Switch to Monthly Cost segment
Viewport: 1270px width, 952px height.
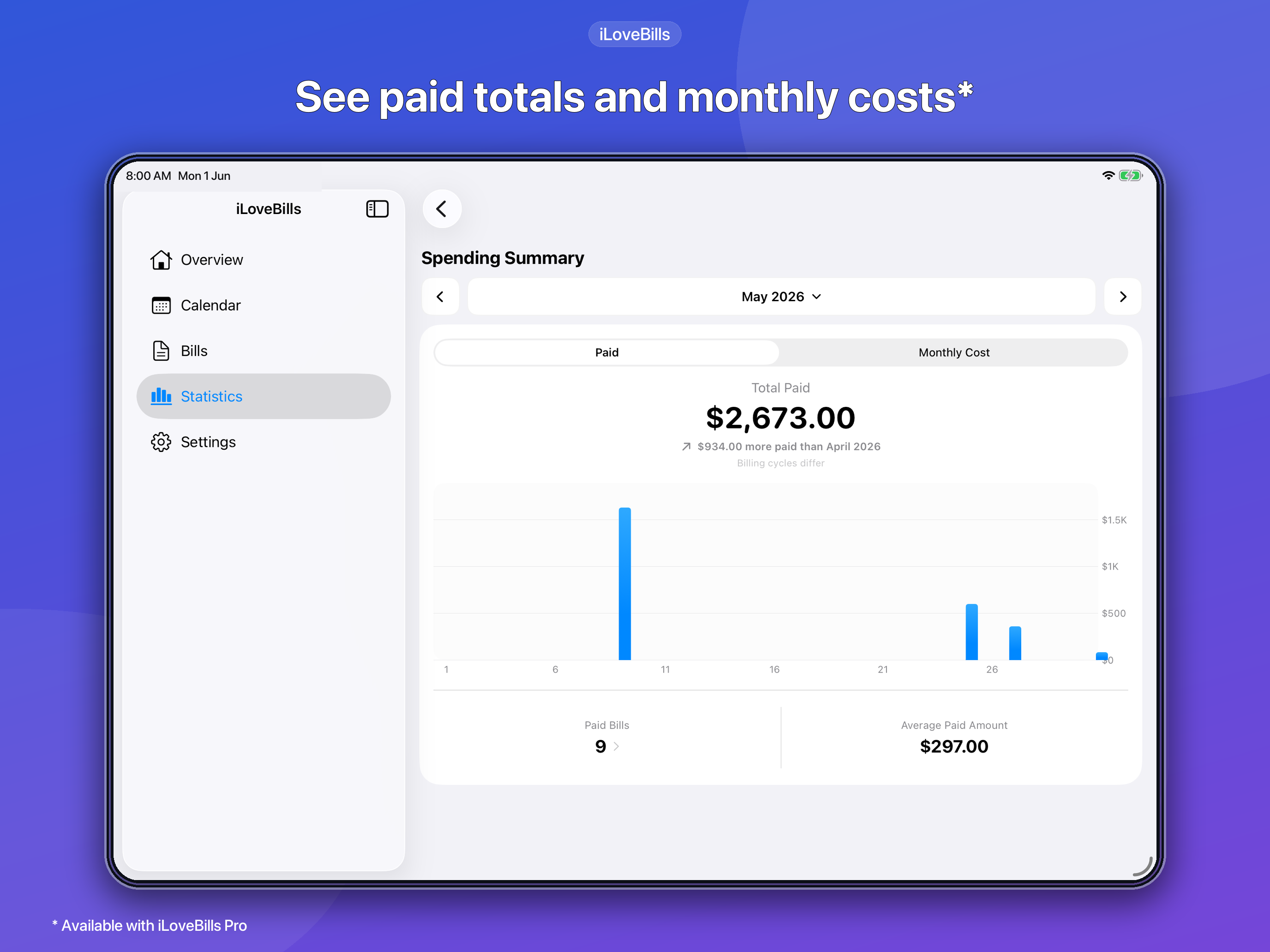pyautogui.click(x=953, y=352)
